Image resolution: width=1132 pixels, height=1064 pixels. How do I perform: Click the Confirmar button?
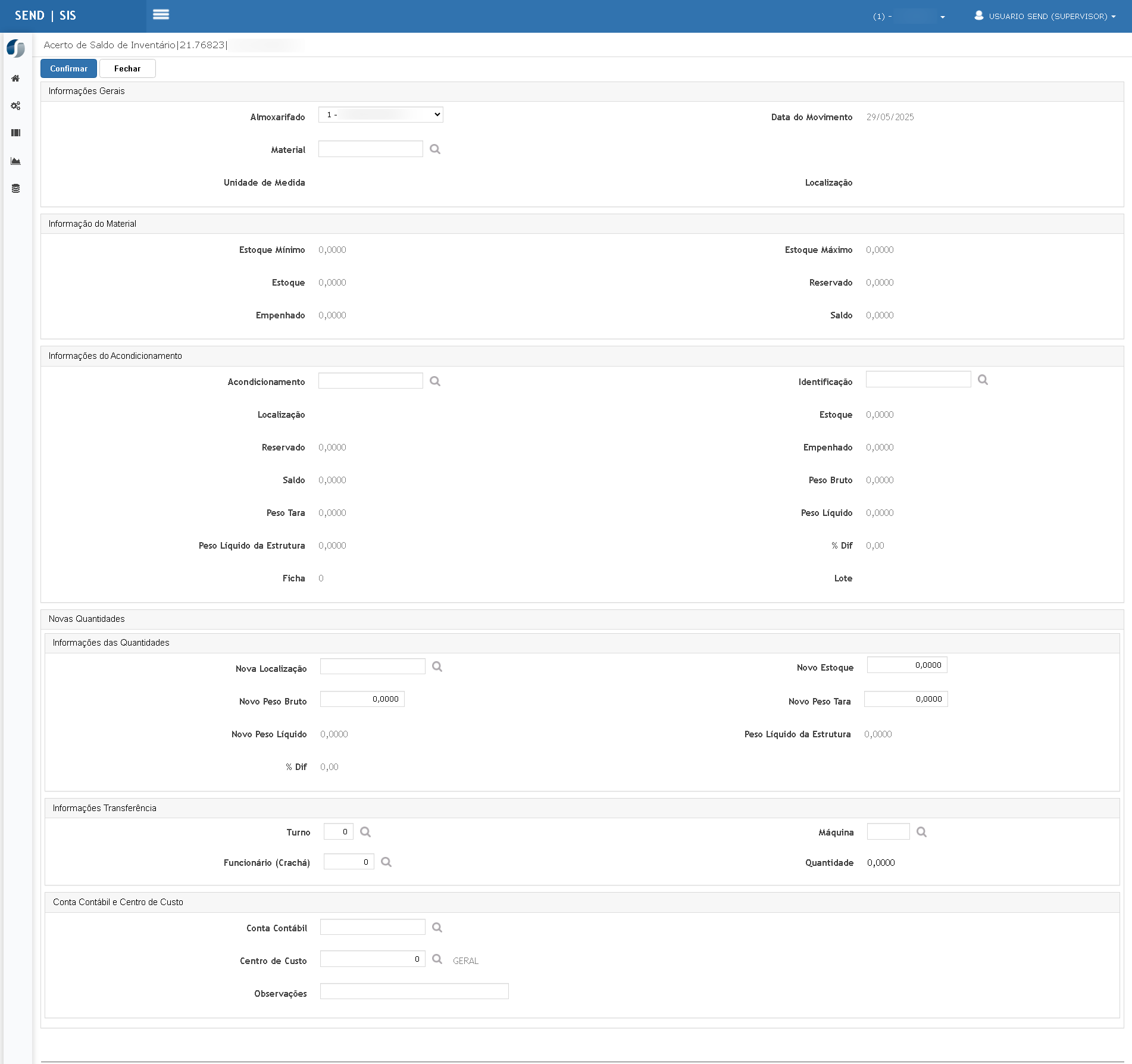point(68,68)
